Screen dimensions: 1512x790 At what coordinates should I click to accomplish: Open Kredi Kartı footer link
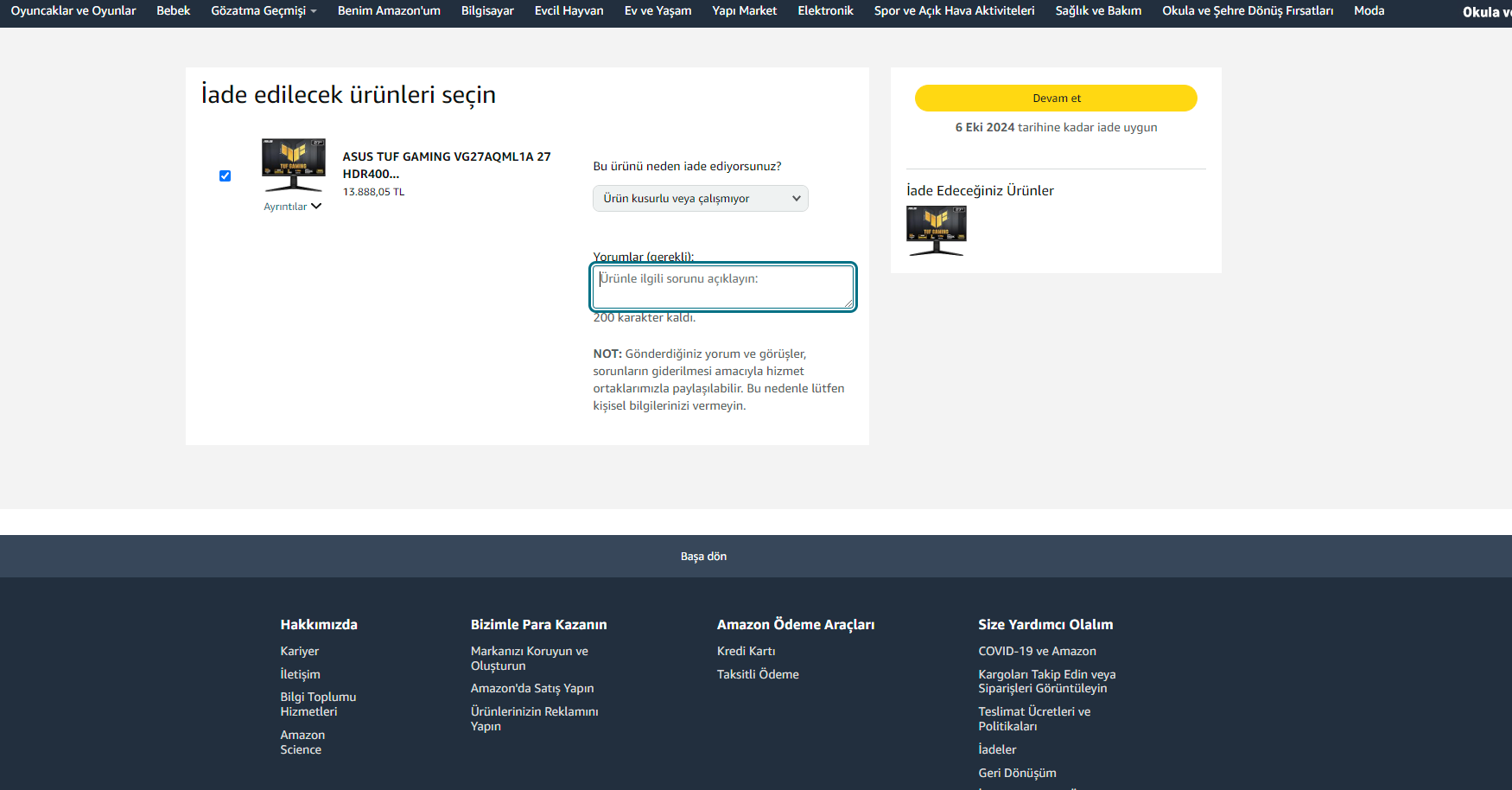point(746,652)
